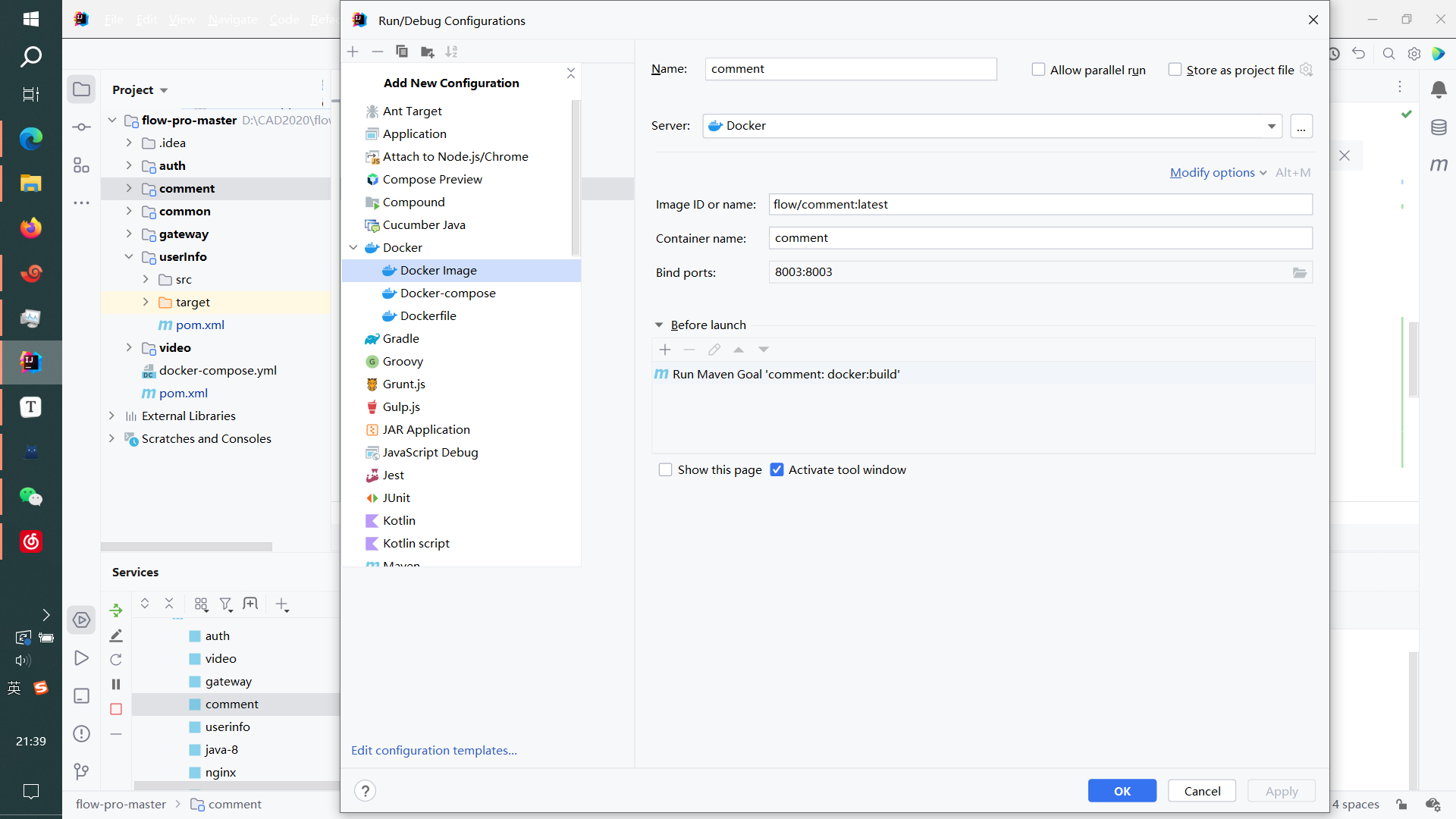Select the Run Maven Goal before-launch task

(983, 374)
